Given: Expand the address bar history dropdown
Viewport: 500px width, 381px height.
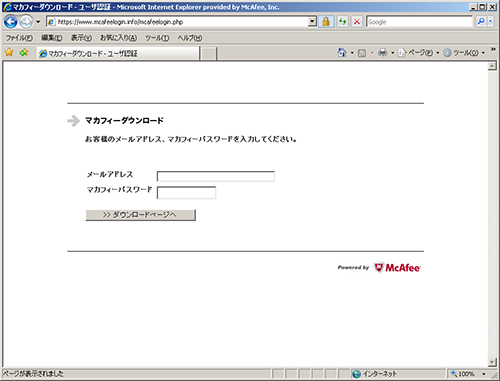Looking at the screenshot, I should click(x=312, y=22).
